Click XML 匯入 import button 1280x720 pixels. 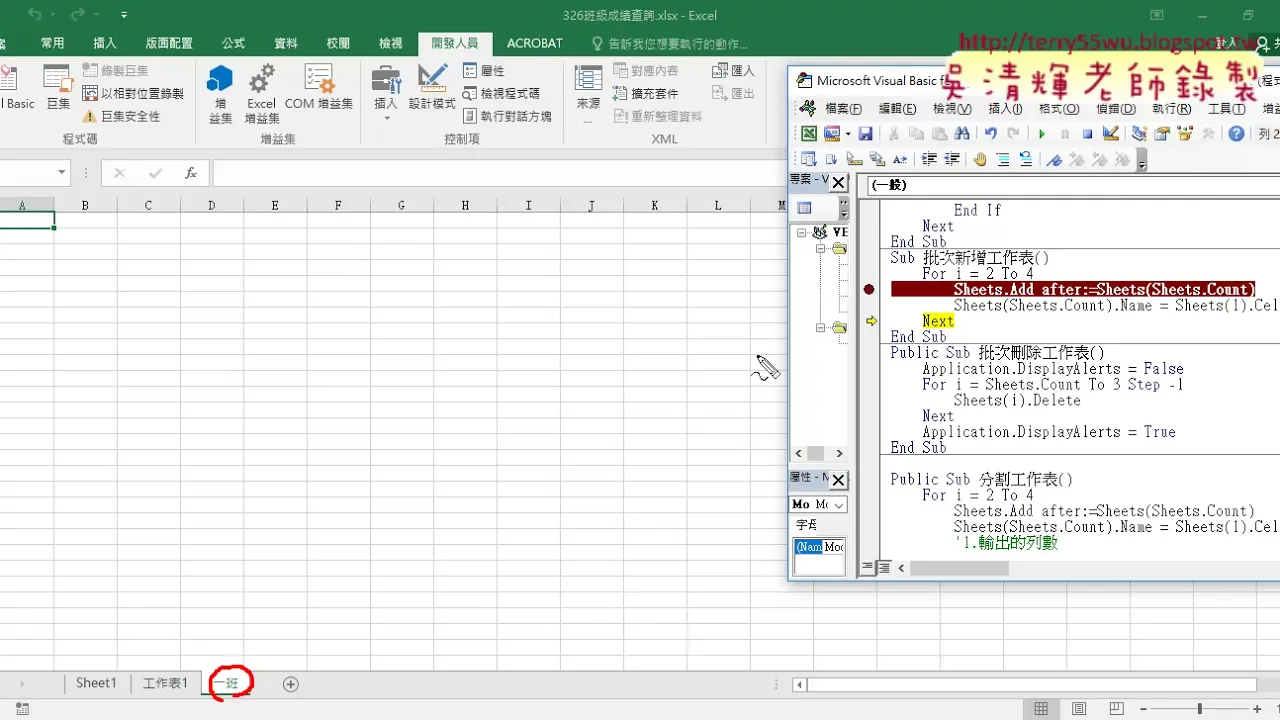coord(733,71)
